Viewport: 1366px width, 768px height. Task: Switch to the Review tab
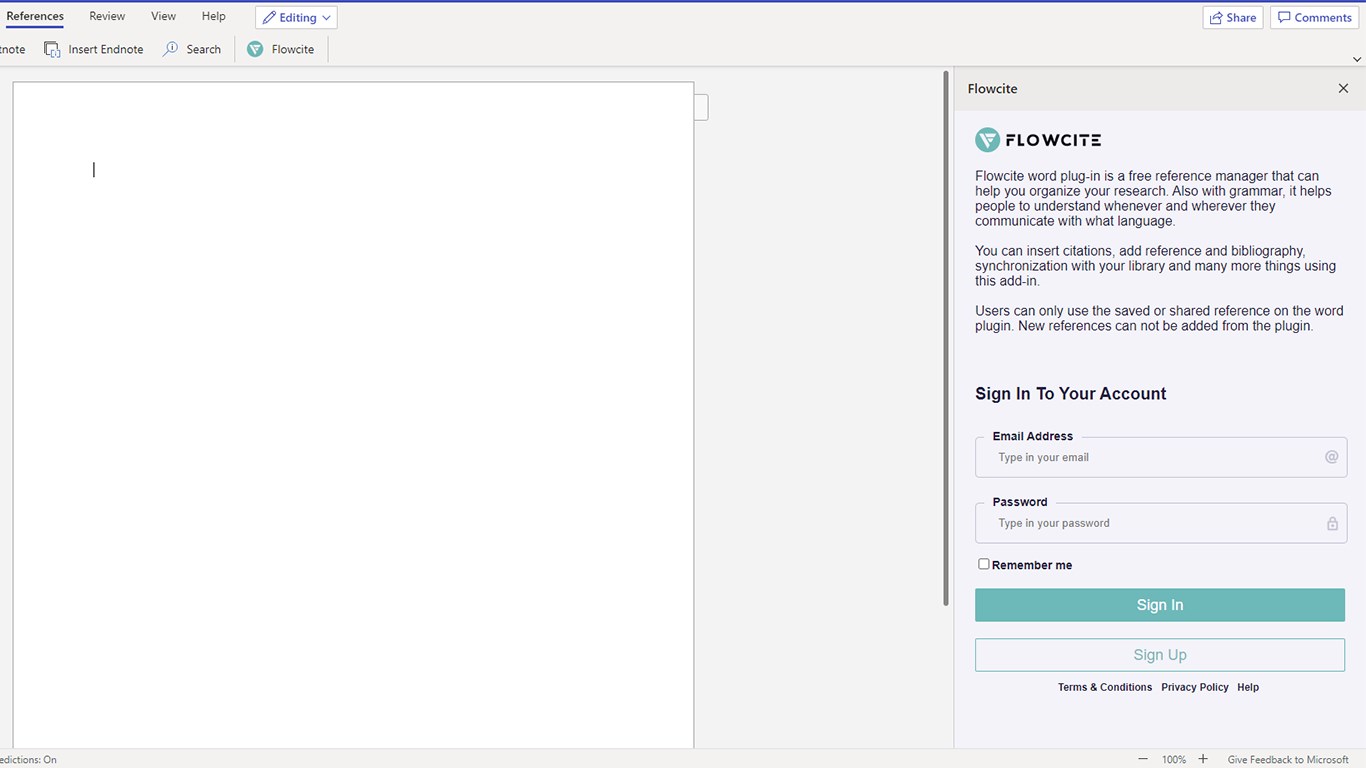(107, 16)
